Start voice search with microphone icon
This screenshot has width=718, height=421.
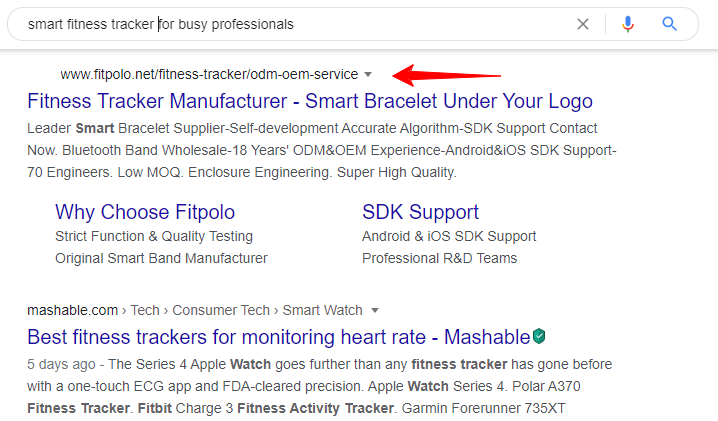point(628,24)
